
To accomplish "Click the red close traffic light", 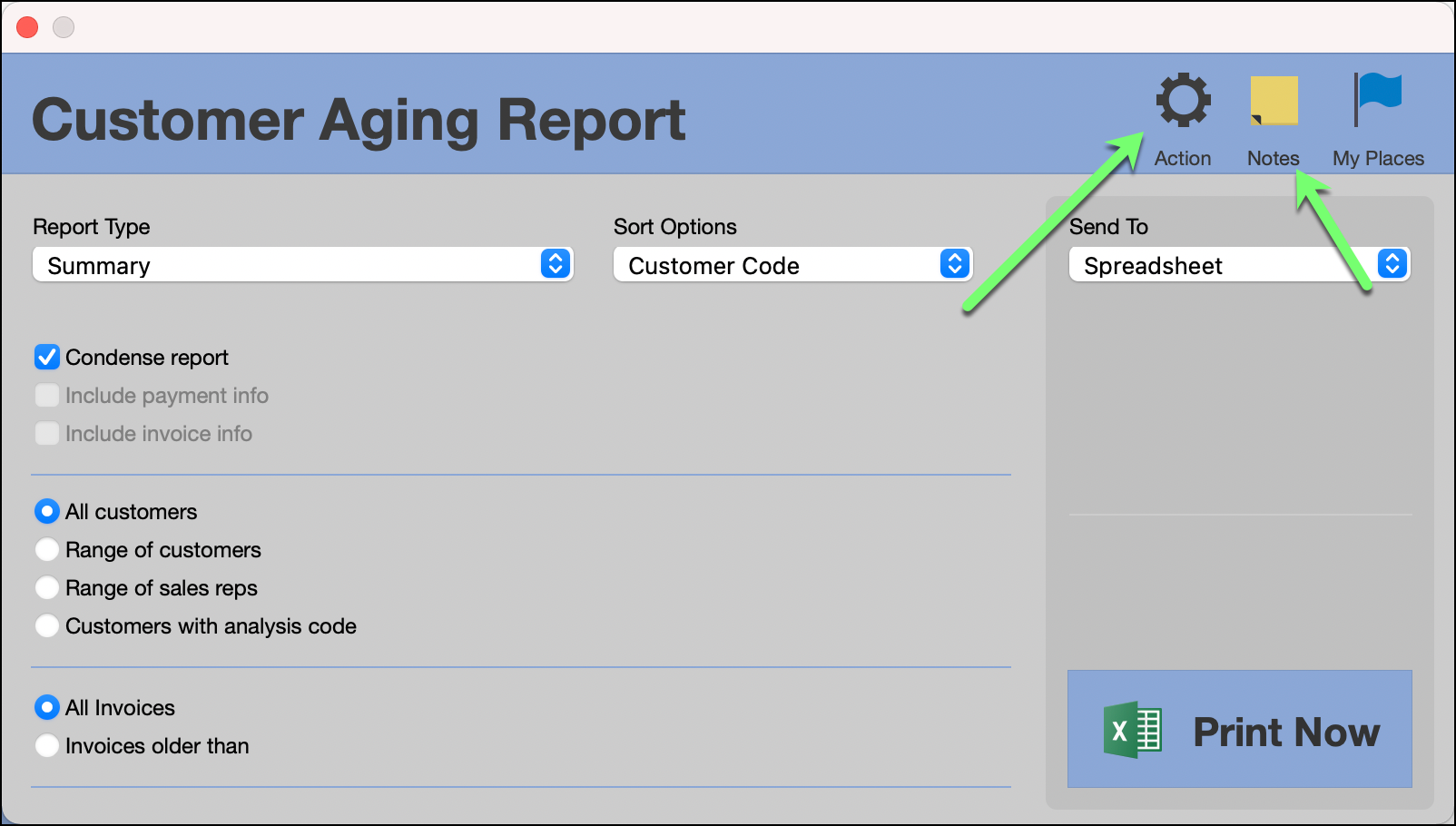I will click(x=26, y=27).
